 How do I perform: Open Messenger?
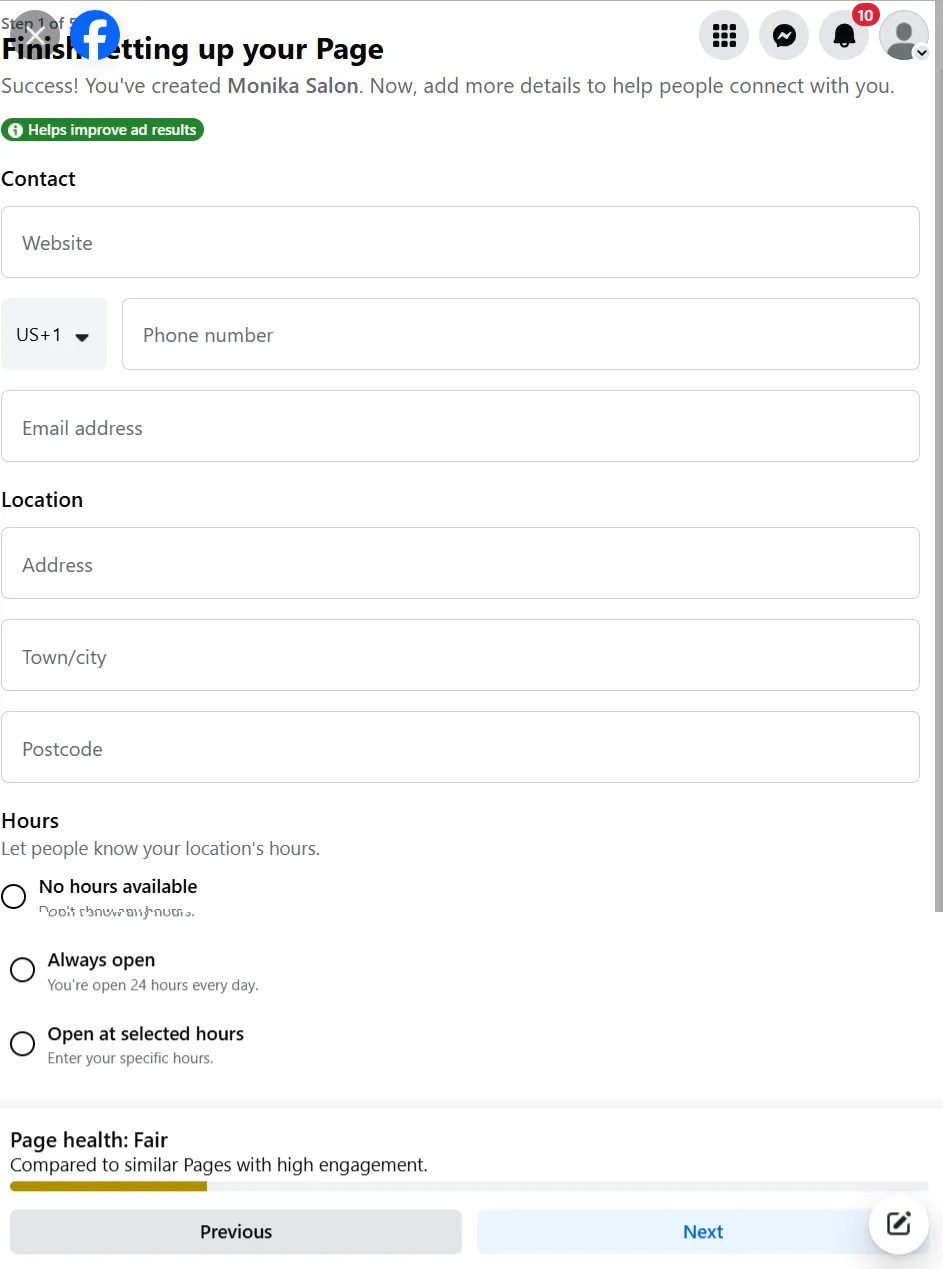pos(784,35)
